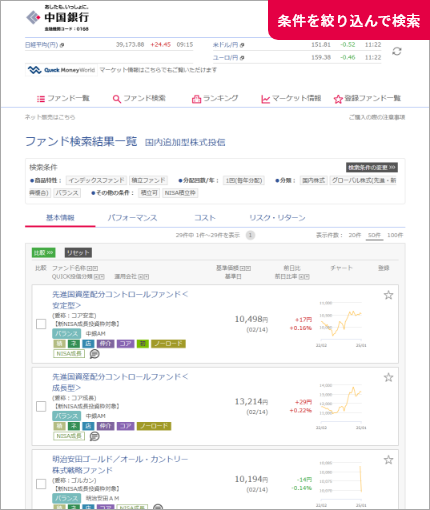Screen dimensions: 430x510
Task: Click the ノーロード badge on the 安定型 fund
Action: pos(168,344)
